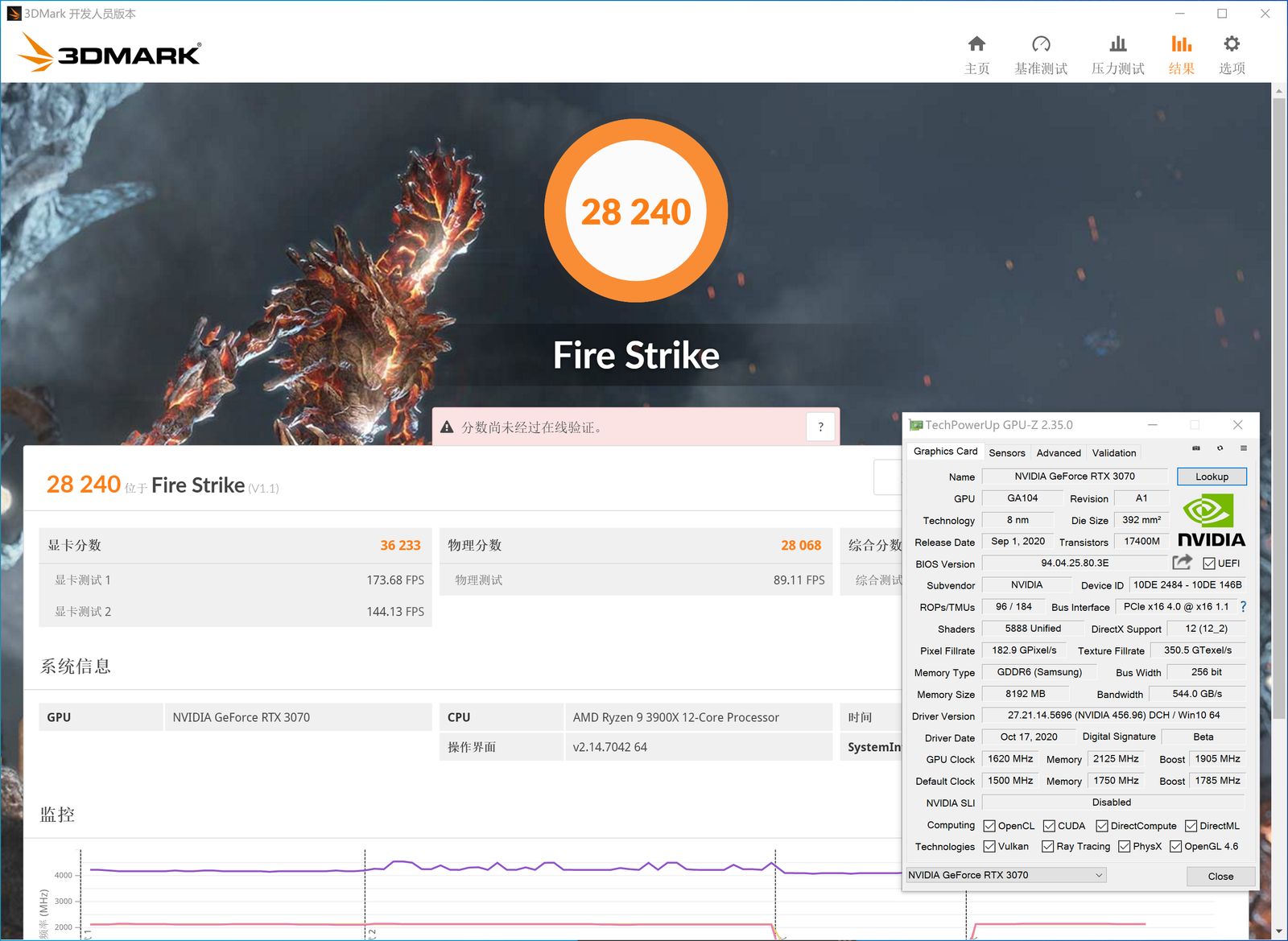Click the 3DMark title bar app icon
The width and height of the screenshot is (1288, 941).
(14, 14)
